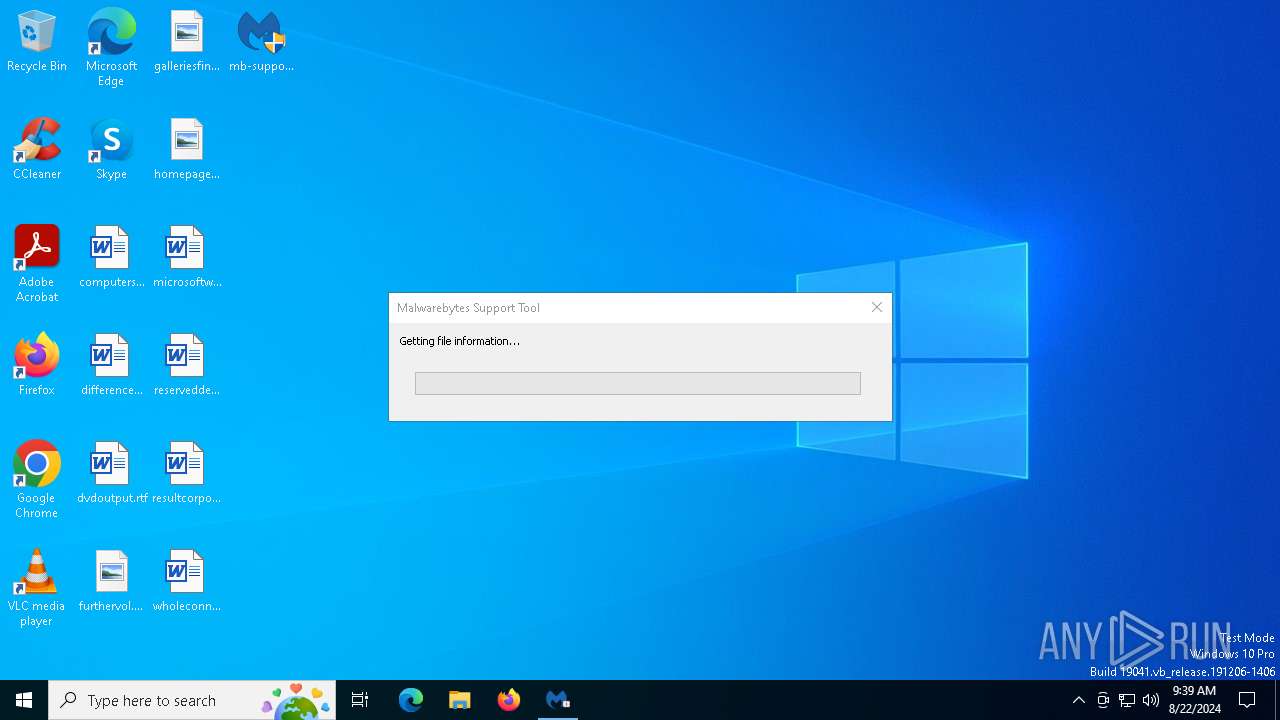Select the Adobe Acrobat desktop shortcut
The height and width of the screenshot is (720, 1280).
[37, 264]
